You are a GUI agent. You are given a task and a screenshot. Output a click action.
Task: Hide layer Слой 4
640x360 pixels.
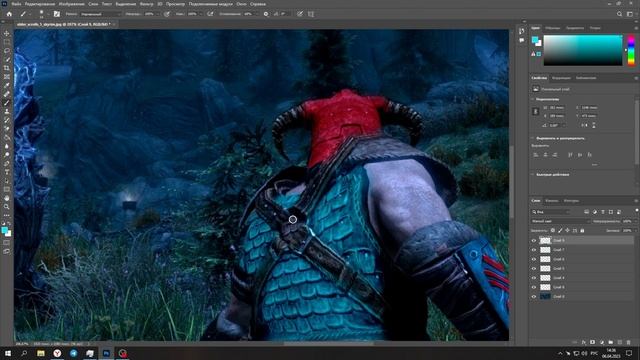pyautogui.click(x=534, y=278)
